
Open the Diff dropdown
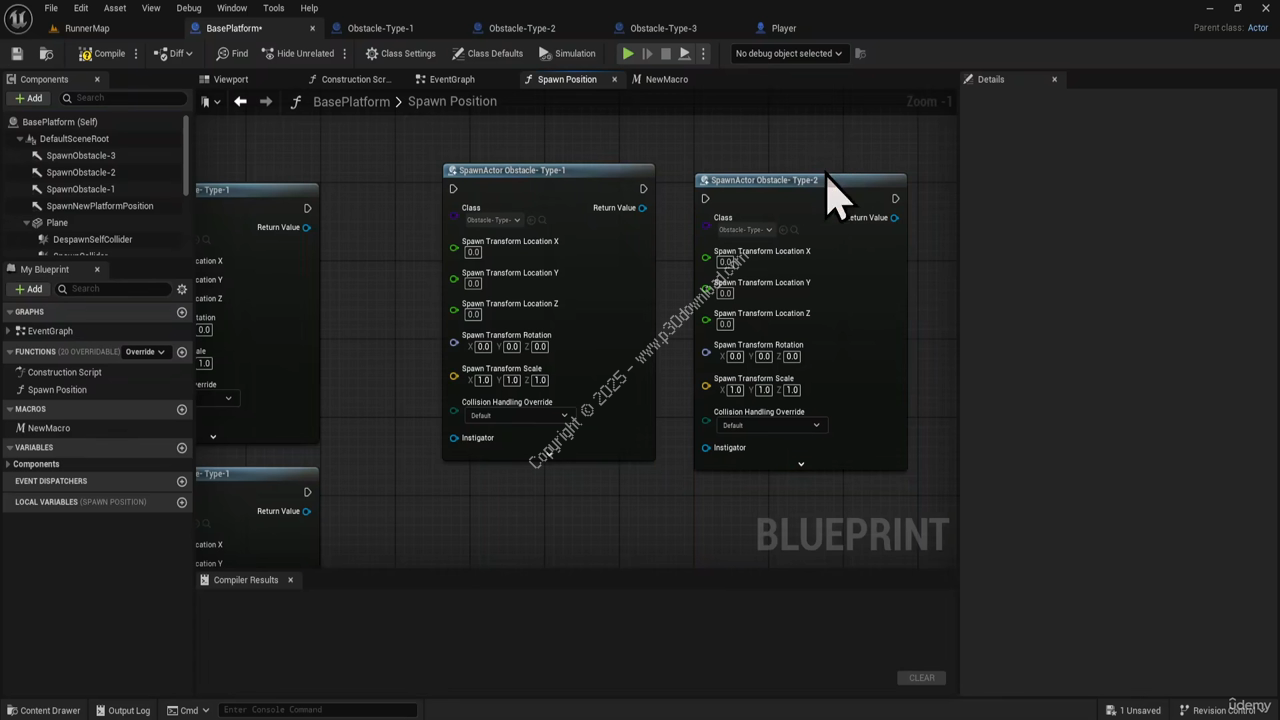tap(174, 53)
